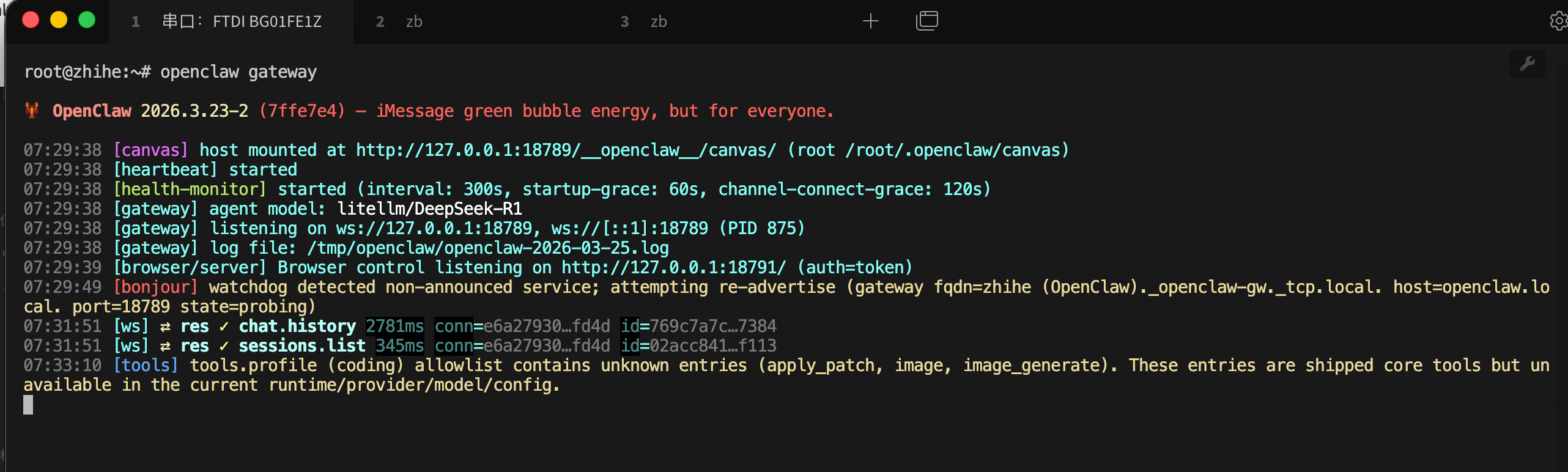This screenshot has width=1568, height=472.
Task: Click the "[bonjour]" log tag
Action: [156, 287]
